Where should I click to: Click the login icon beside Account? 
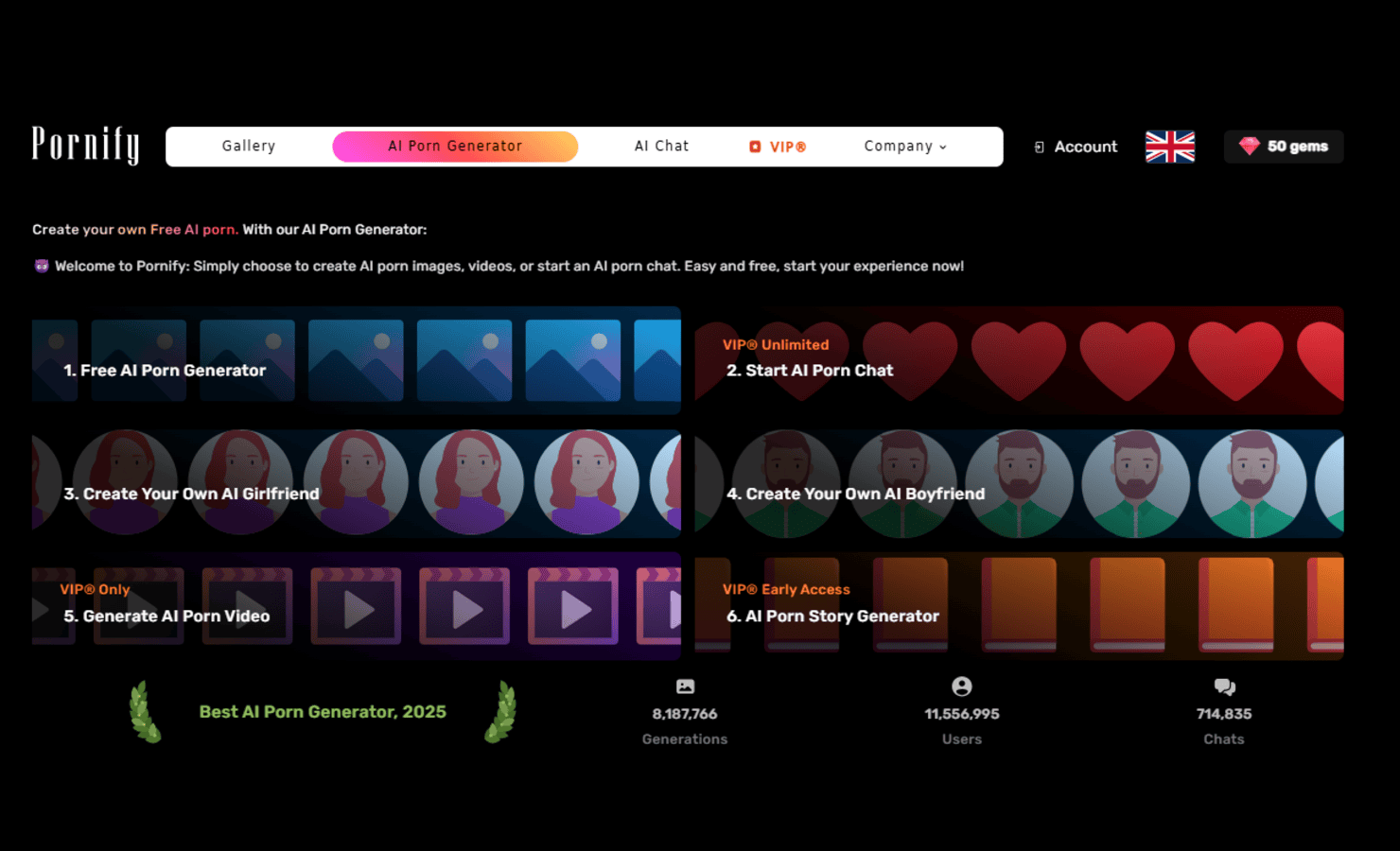click(1040, 148)
